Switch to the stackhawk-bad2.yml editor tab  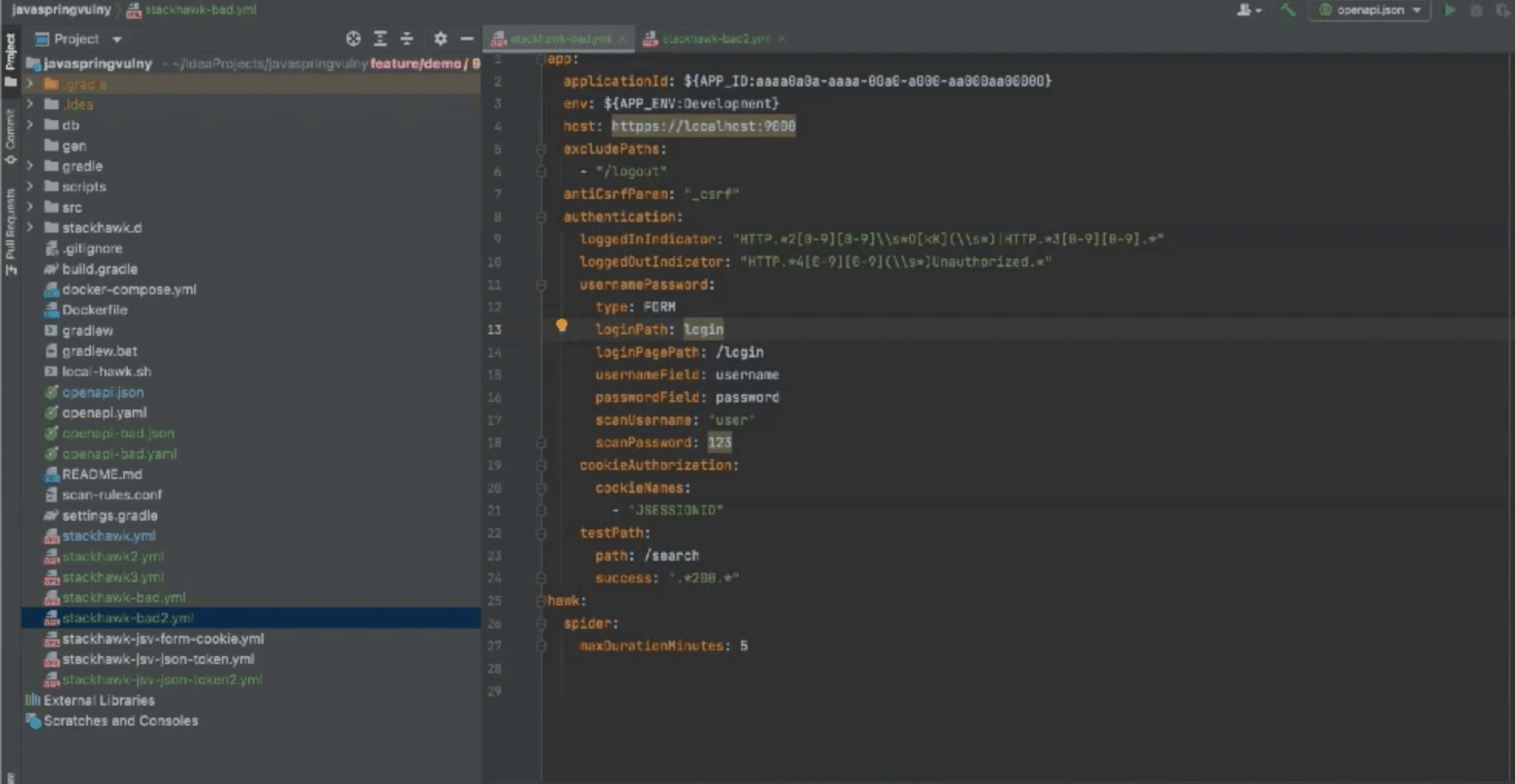(716, 39)
